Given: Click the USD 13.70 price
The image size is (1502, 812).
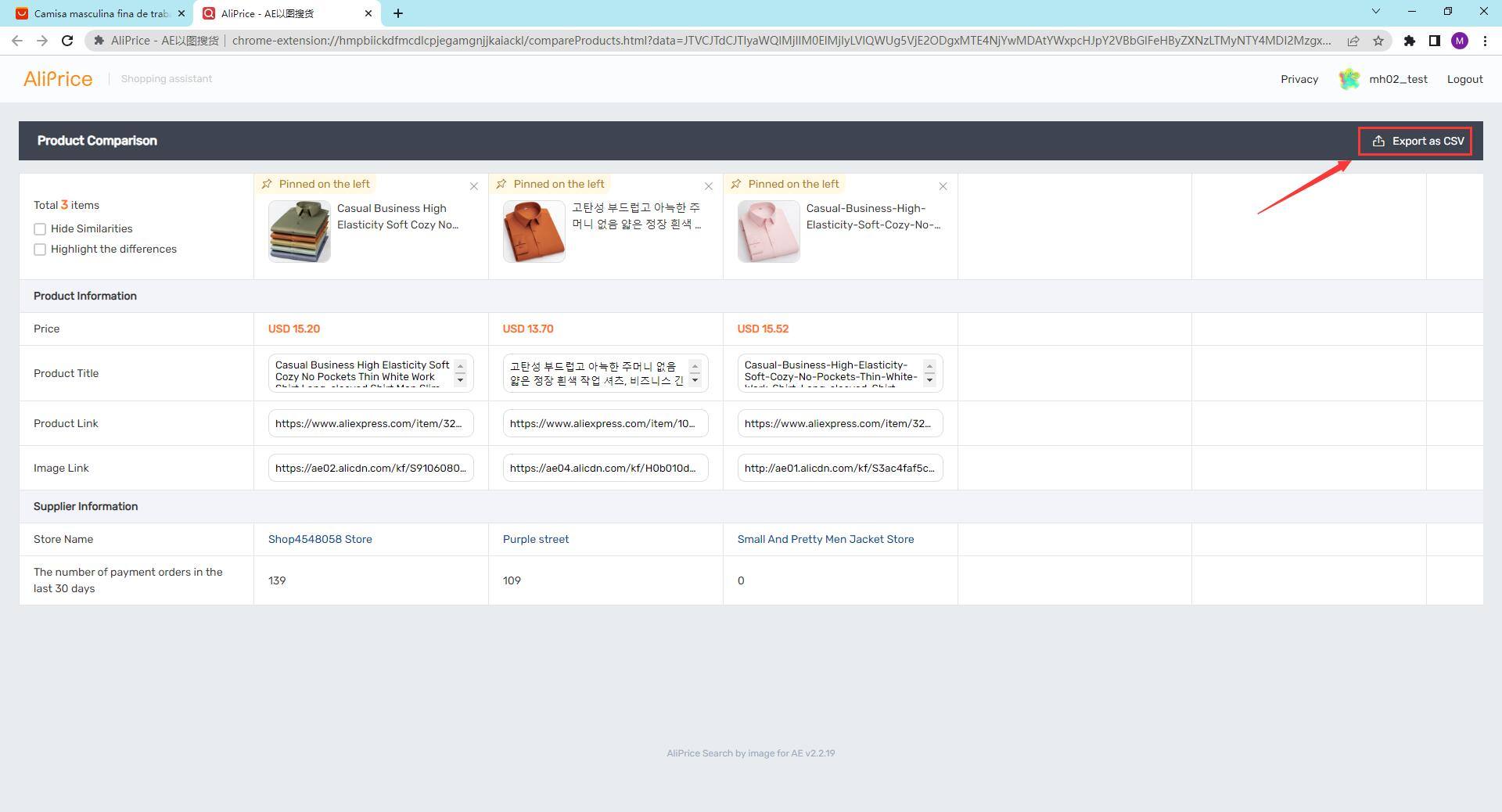Looking at the screenshot, I should tap(528, 329).
